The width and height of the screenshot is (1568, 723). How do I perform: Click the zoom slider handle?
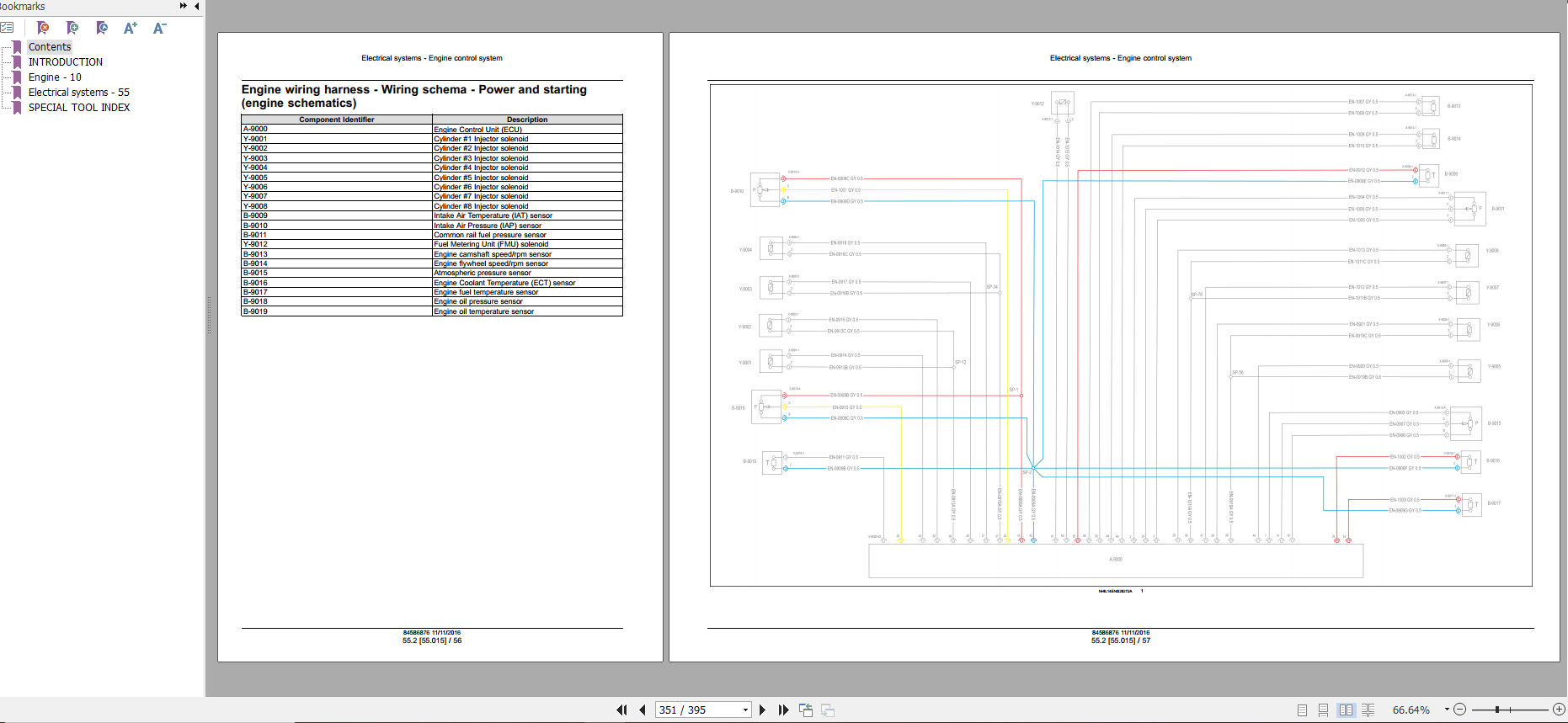(x=1497, y=710)
